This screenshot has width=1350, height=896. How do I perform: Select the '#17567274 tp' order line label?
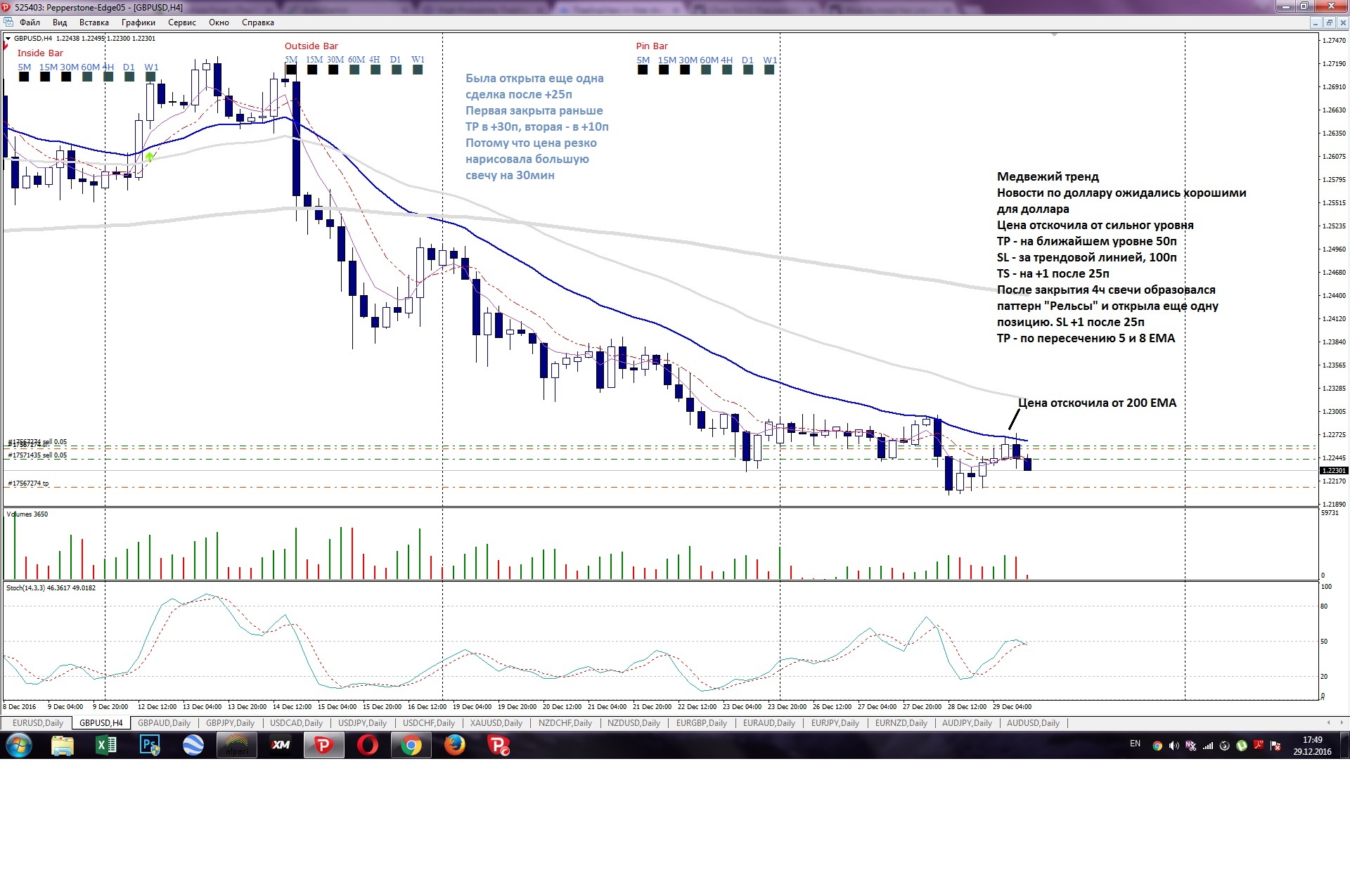click(28, 483)
